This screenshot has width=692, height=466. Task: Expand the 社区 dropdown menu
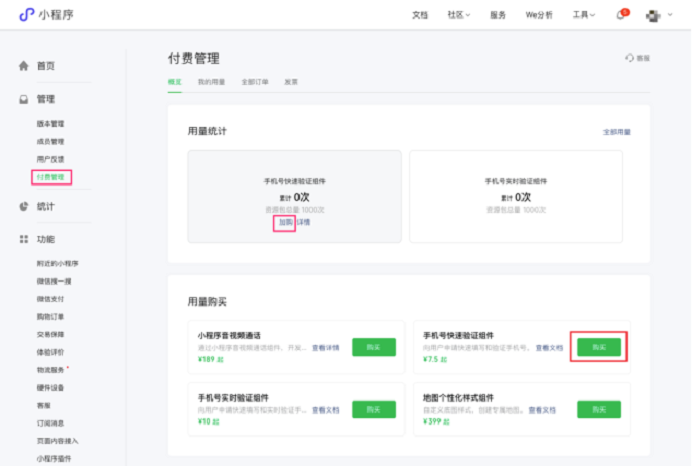click(459, 16)
